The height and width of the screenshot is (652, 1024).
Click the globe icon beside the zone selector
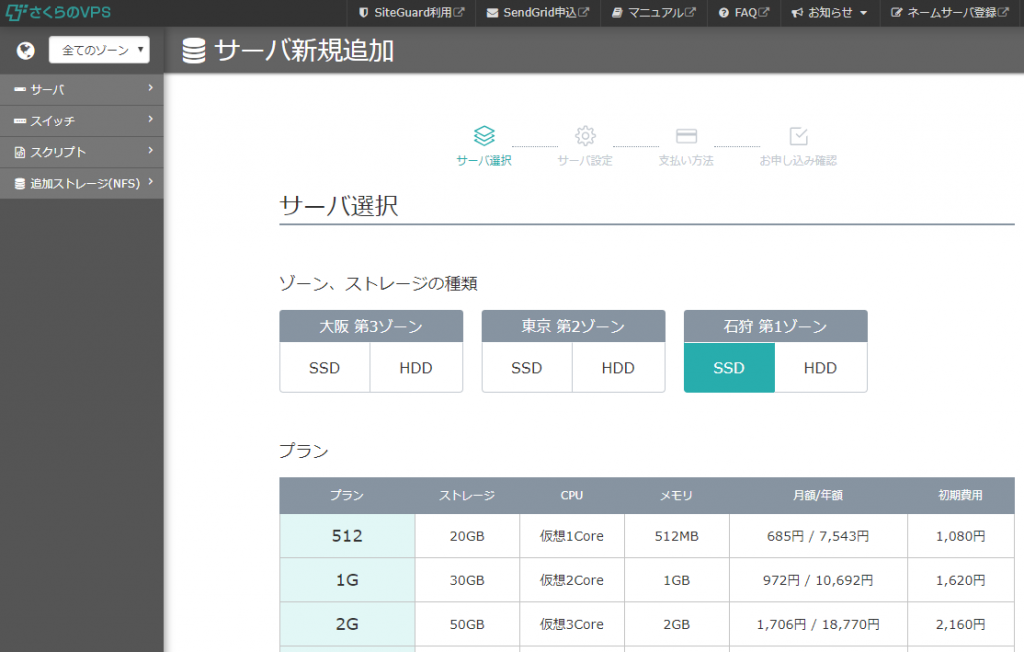[24, 48]
